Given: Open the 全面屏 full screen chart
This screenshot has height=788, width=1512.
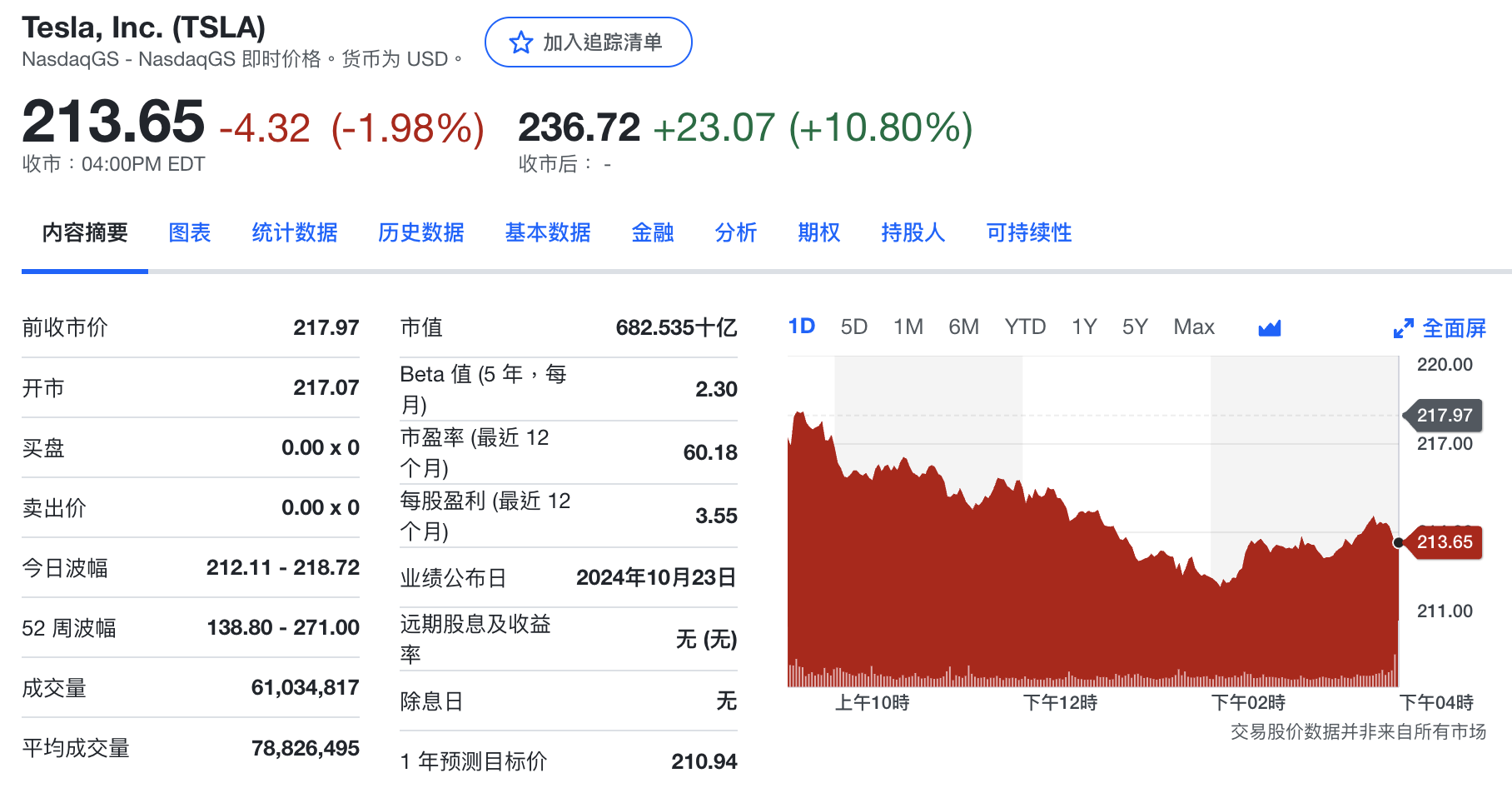Looking at the screenshot, I should point(1454,328).
